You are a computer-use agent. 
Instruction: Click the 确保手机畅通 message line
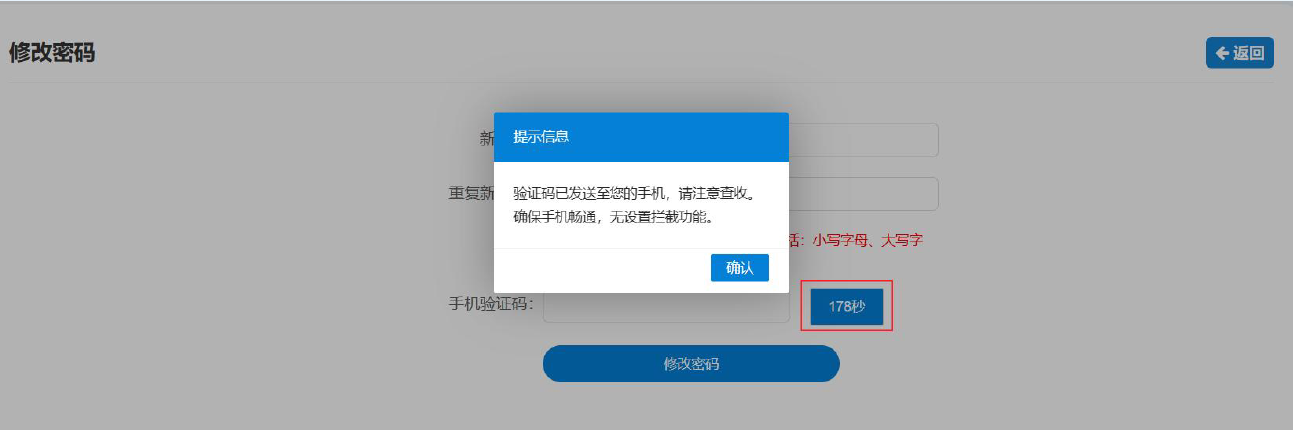[615, 216]
